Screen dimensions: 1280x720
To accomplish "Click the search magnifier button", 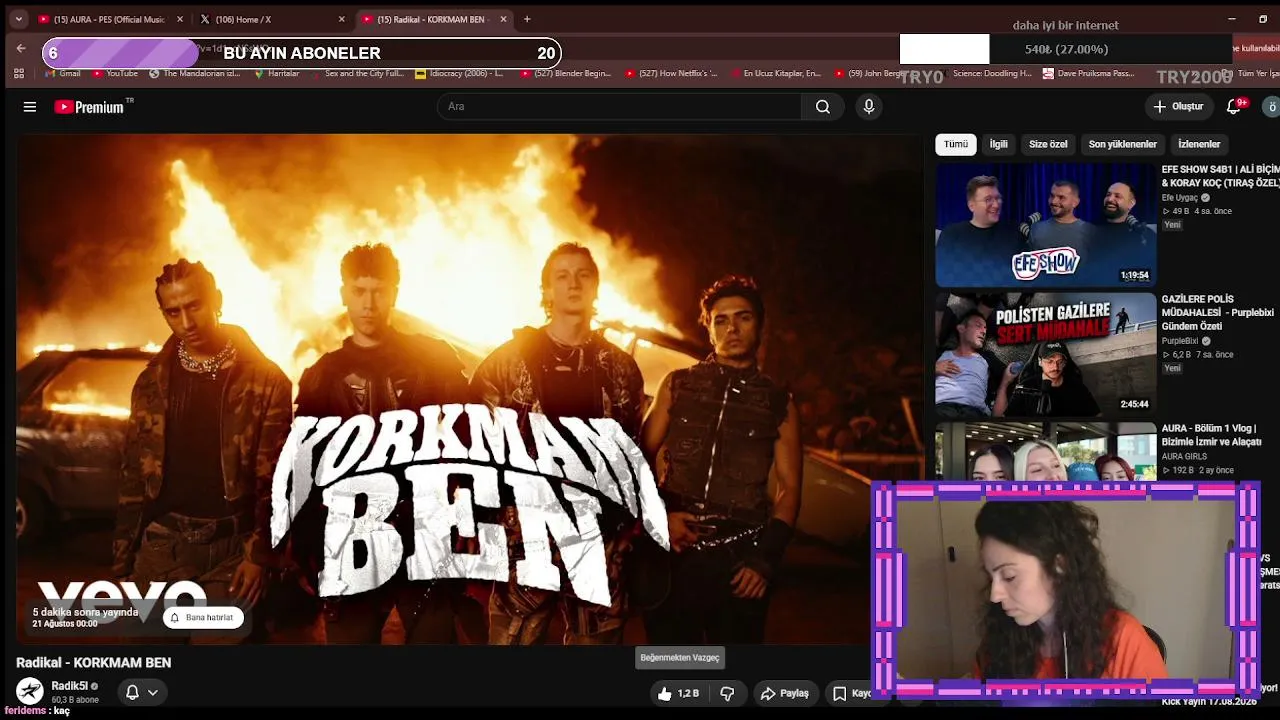I will [x=823, y=107].
